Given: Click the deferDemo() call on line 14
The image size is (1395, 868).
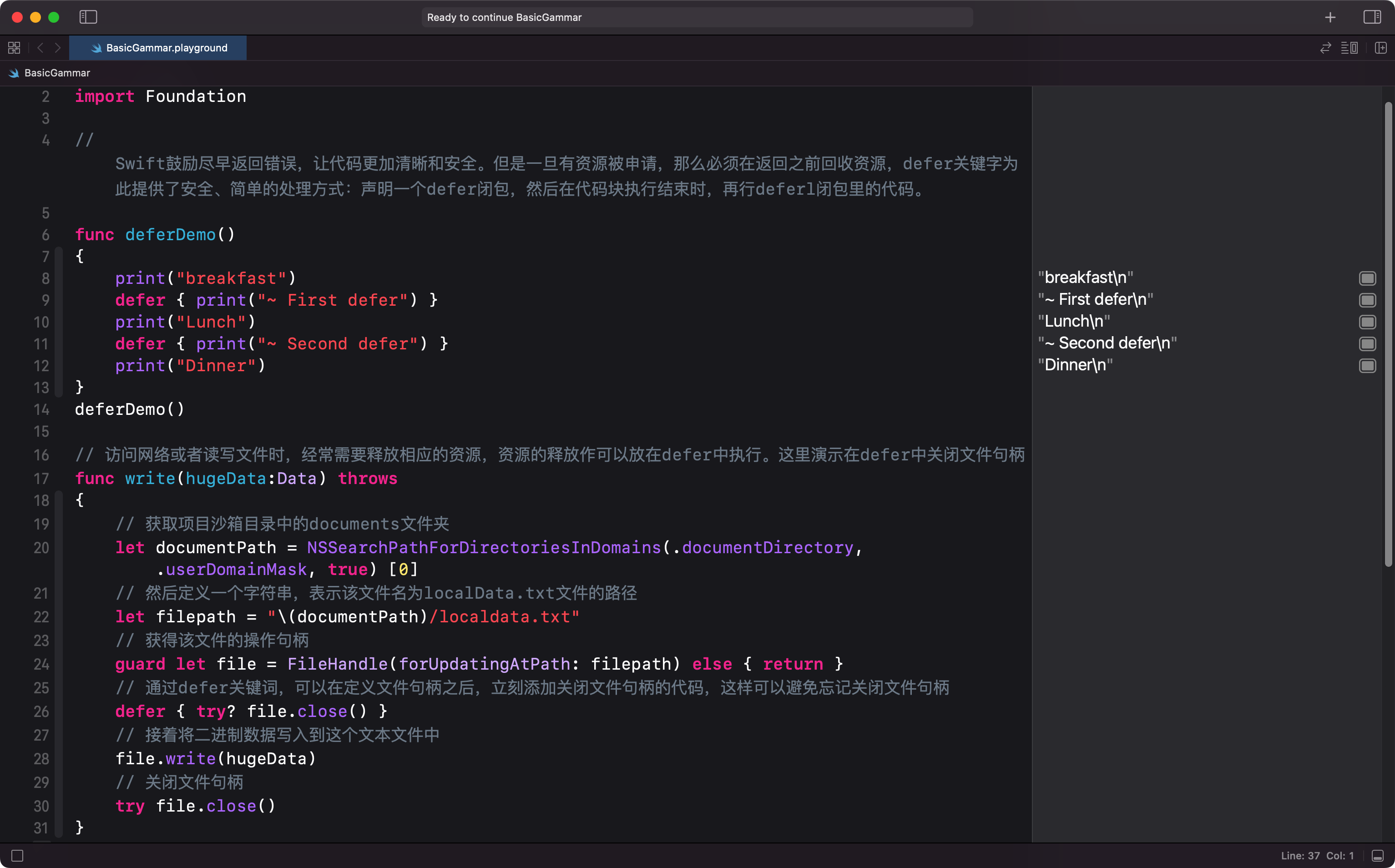Looking at the screenshot, I should pyautogui.click(x=129, y=409).
